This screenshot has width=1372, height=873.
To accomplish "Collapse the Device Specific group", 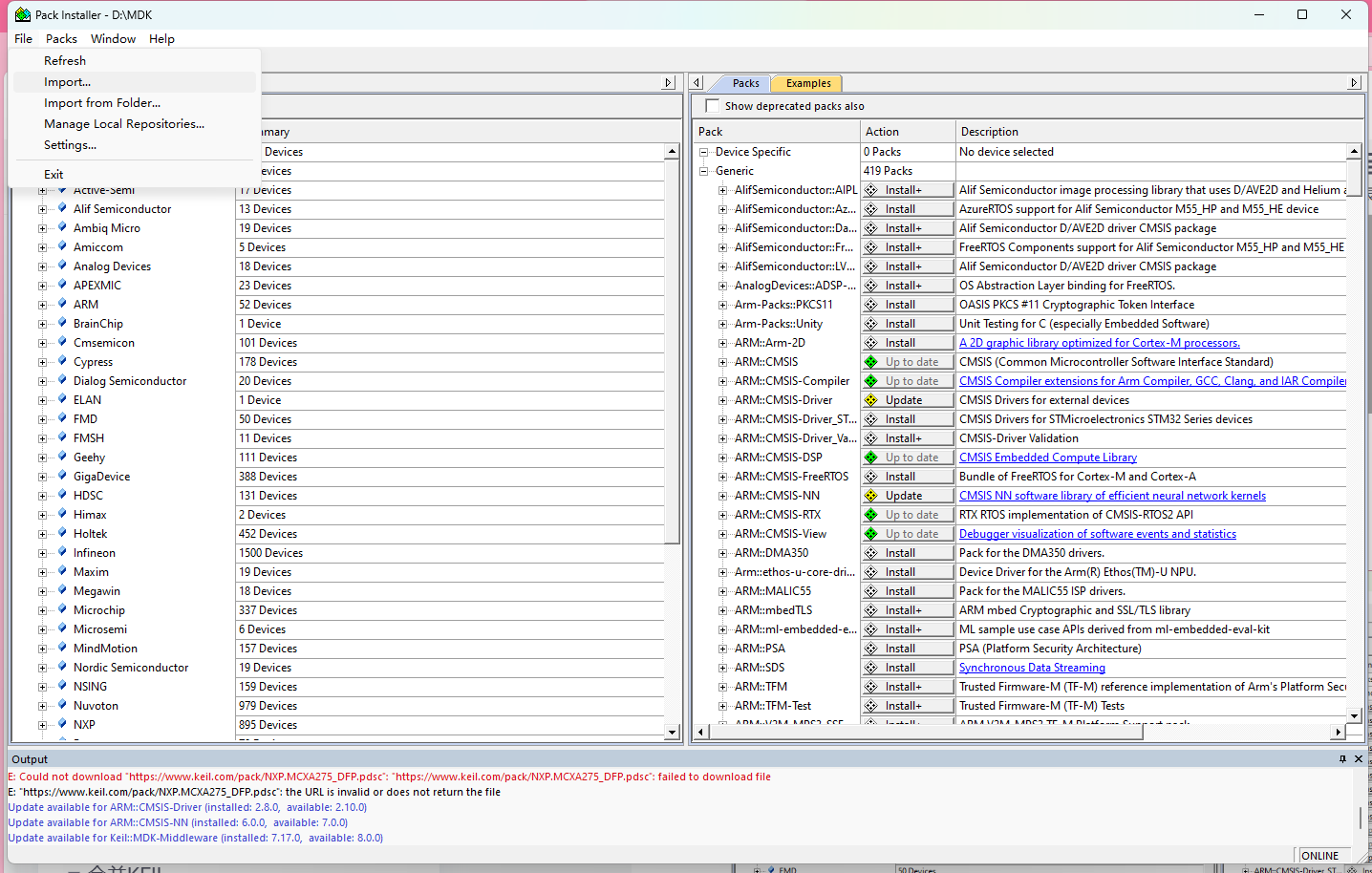I will point(704,152).
